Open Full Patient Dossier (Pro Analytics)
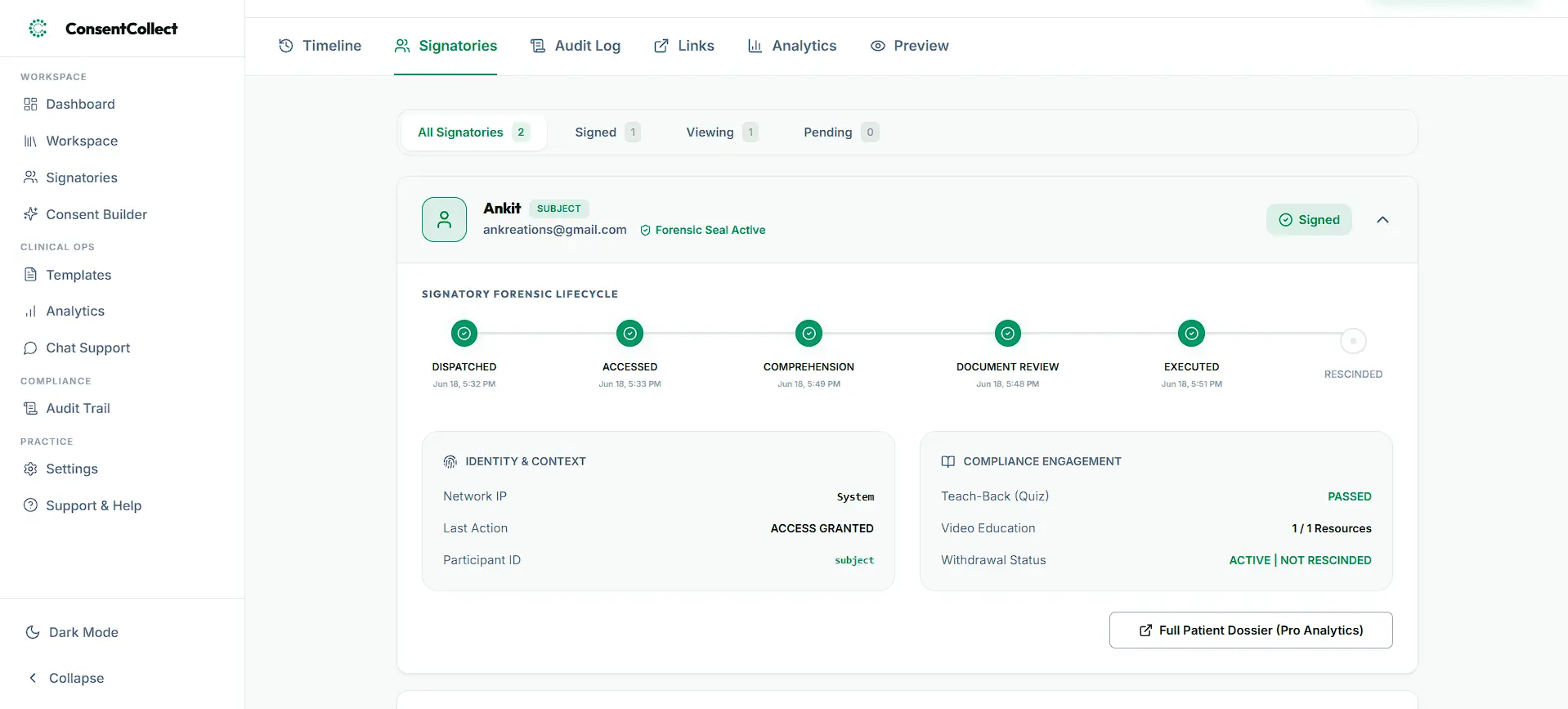 click(x=1251, y=630)
